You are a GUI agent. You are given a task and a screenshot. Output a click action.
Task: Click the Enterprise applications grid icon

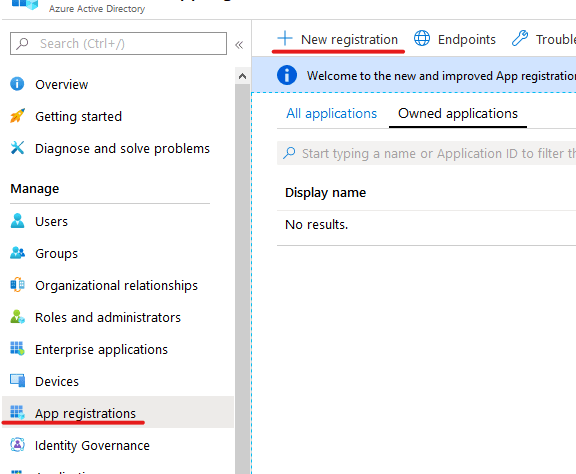(x=17, y=349)
